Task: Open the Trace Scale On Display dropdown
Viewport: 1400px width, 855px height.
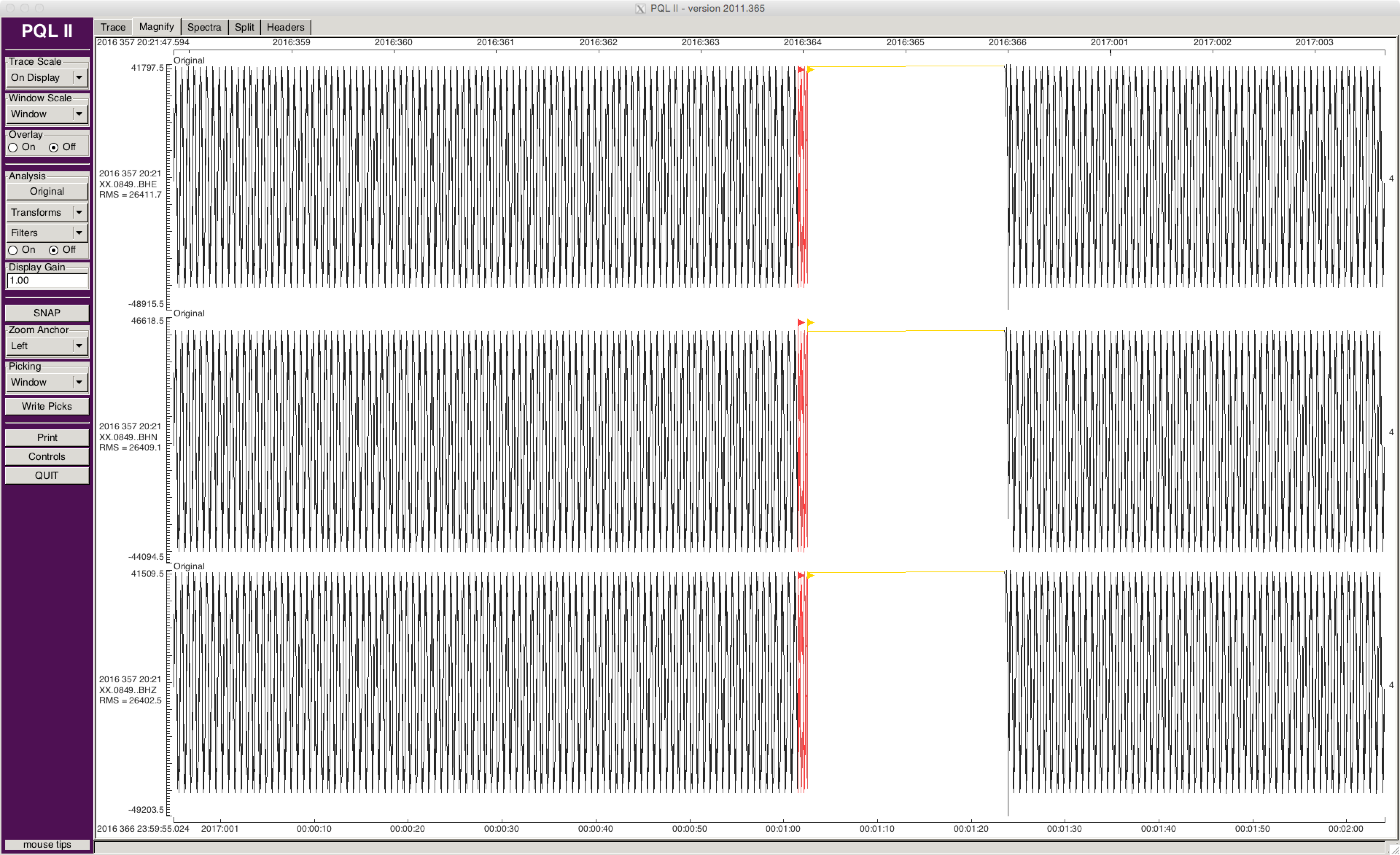Action: [47, 78]
